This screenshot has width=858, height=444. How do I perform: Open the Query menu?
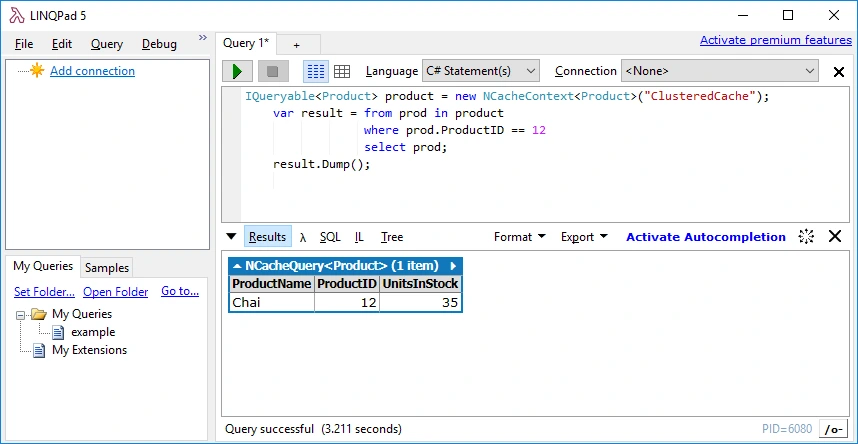pyautogui.click(x=107, y=44)
